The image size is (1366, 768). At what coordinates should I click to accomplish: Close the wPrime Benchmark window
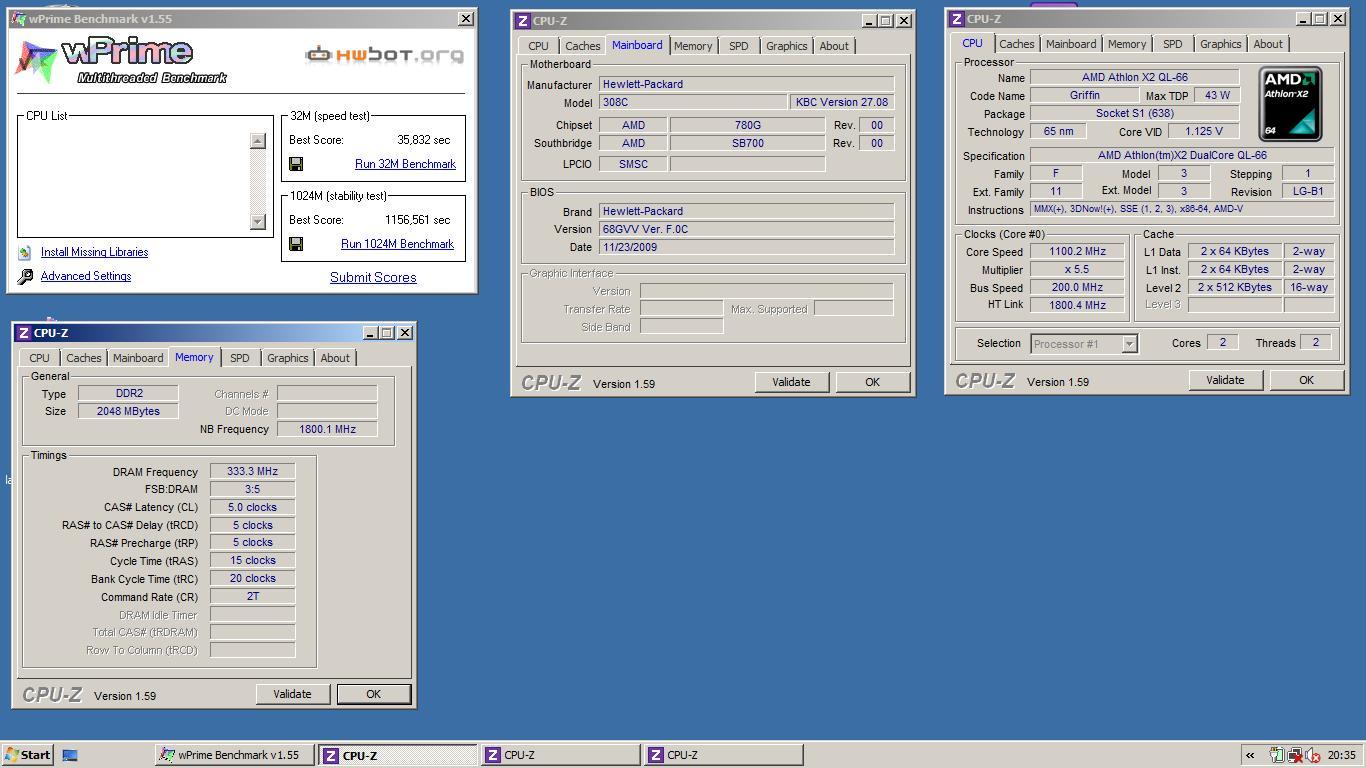[x=466, y=19]
